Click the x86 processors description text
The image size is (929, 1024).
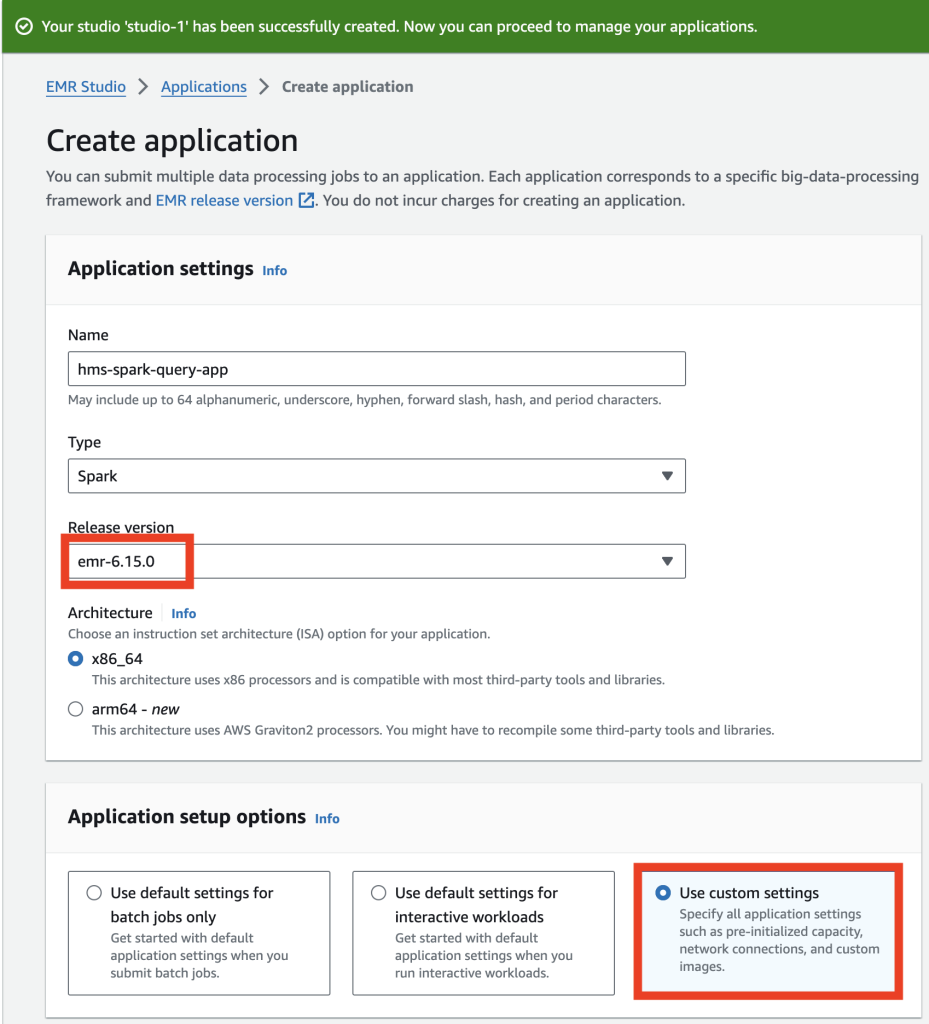[378, 680]
